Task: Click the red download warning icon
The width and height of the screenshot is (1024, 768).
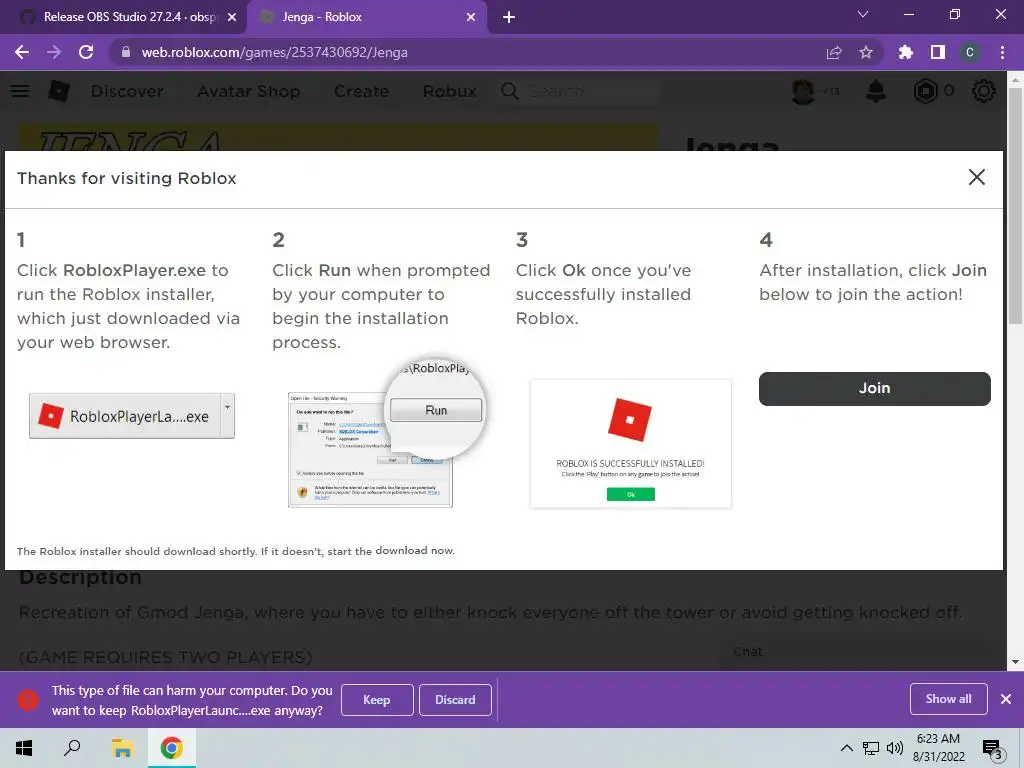Action: (27, 700)
